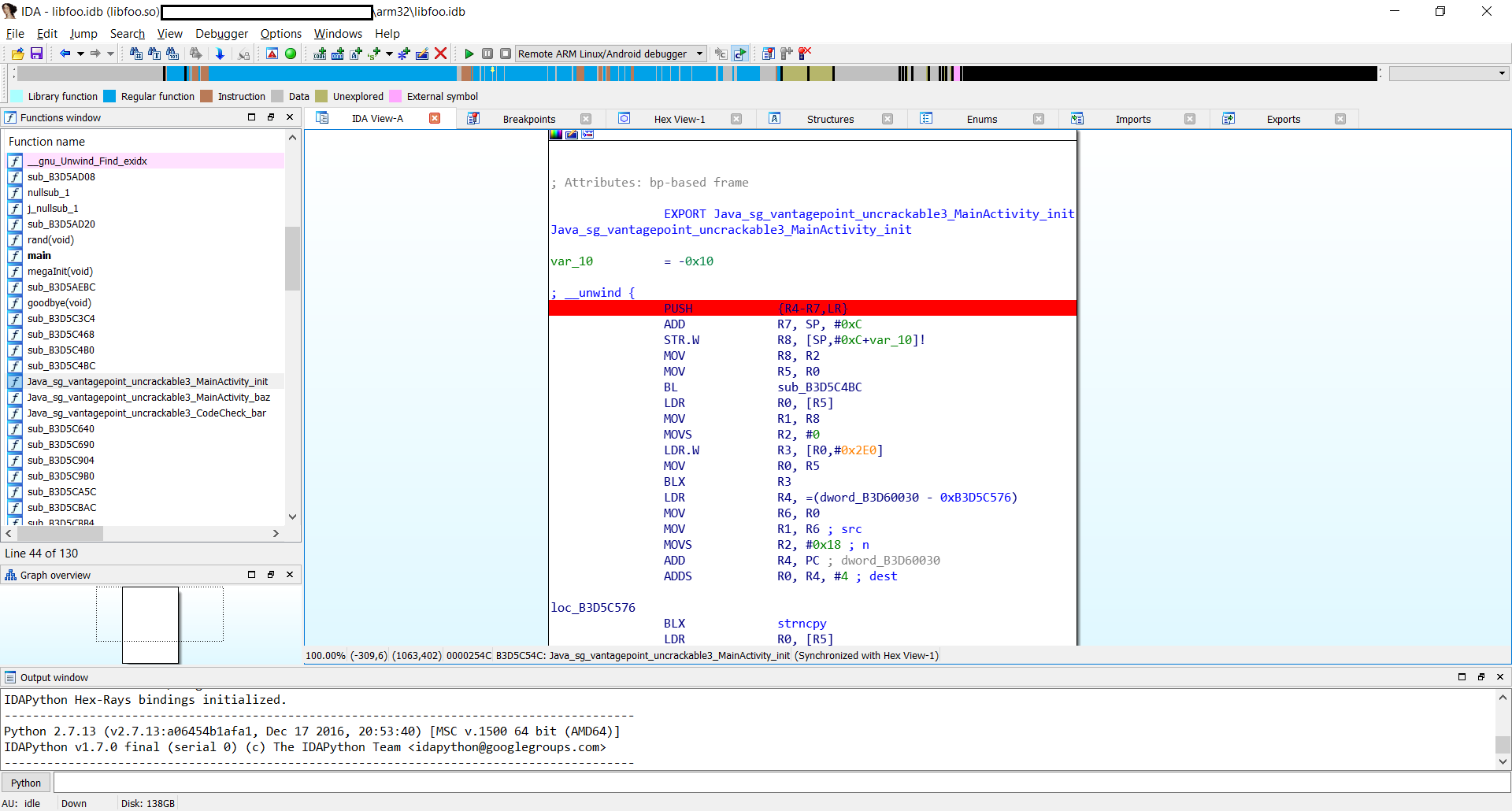Pause the debugged process
This screenshot has width=1512, height=811.
[x=487, y=54]
